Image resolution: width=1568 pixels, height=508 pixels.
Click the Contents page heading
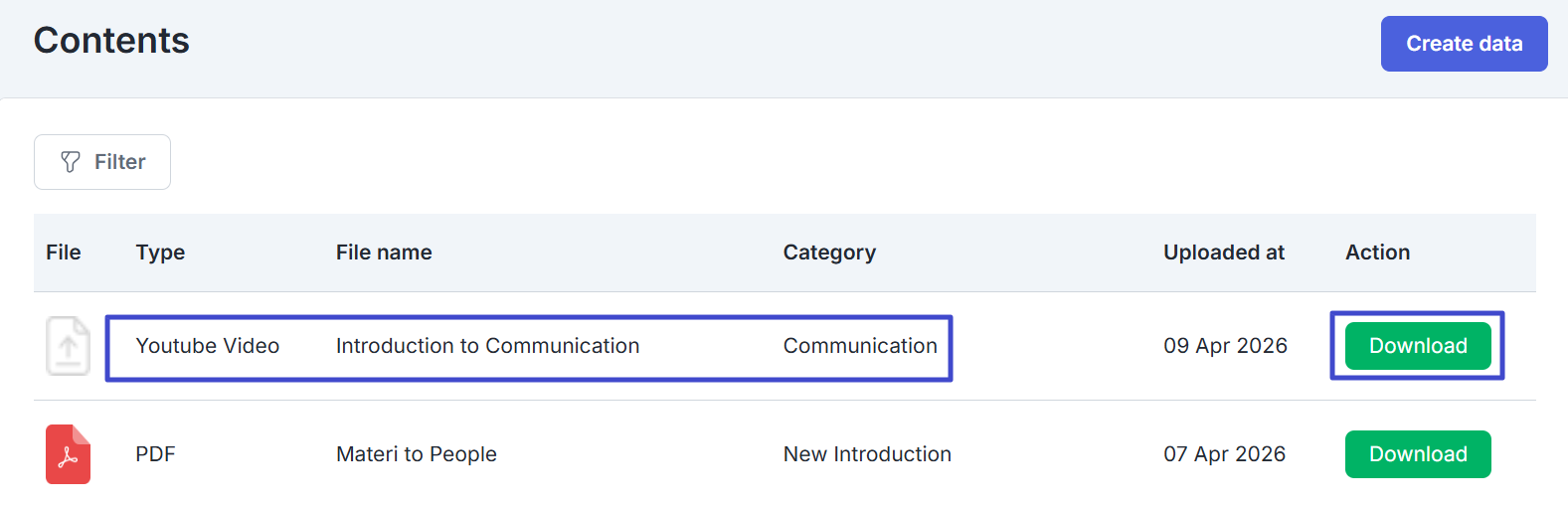pos(111,41)
